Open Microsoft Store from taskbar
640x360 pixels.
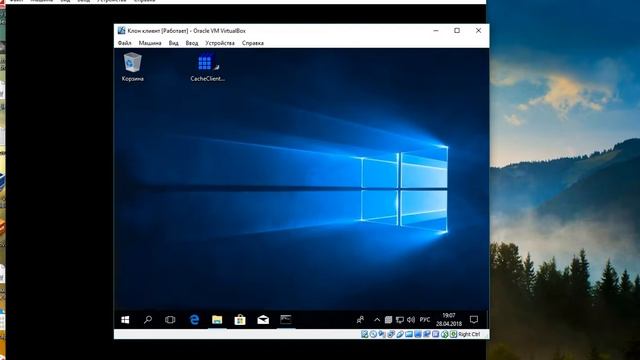[x=240, y=320]
